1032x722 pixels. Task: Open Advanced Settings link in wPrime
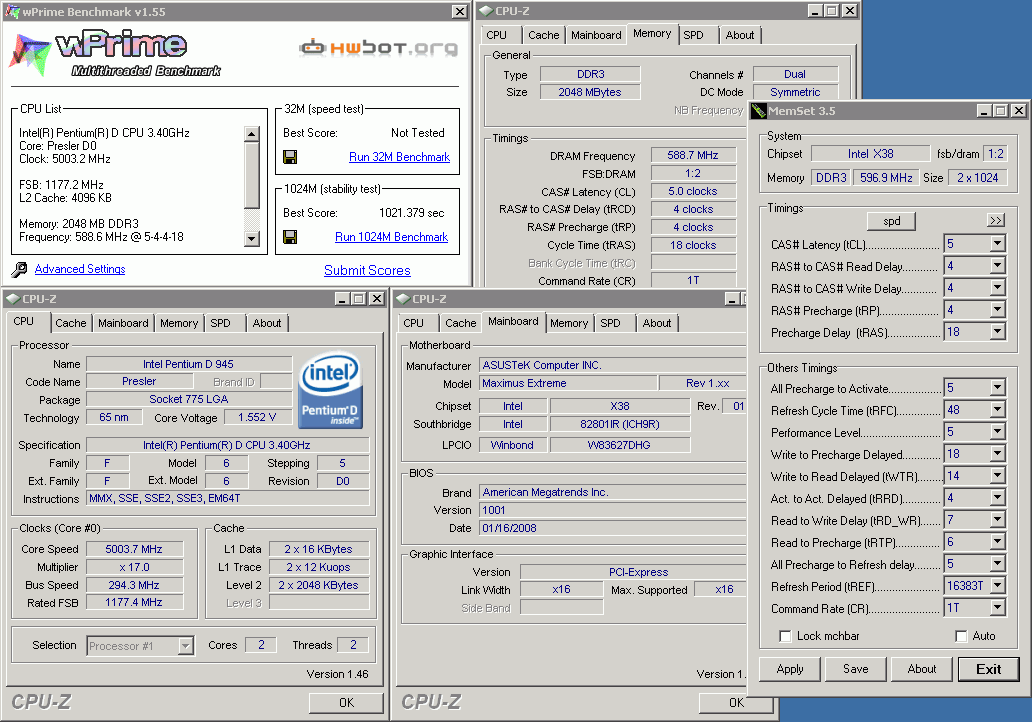80,269
